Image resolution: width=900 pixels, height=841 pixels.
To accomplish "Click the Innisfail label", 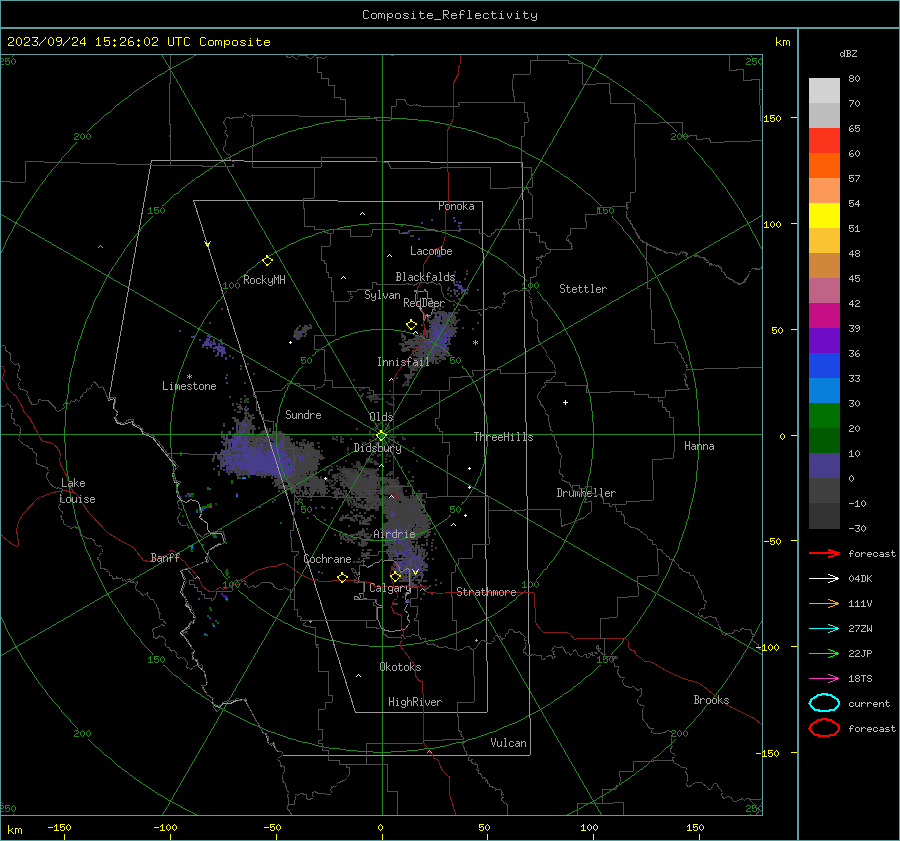I will (403, 362).
